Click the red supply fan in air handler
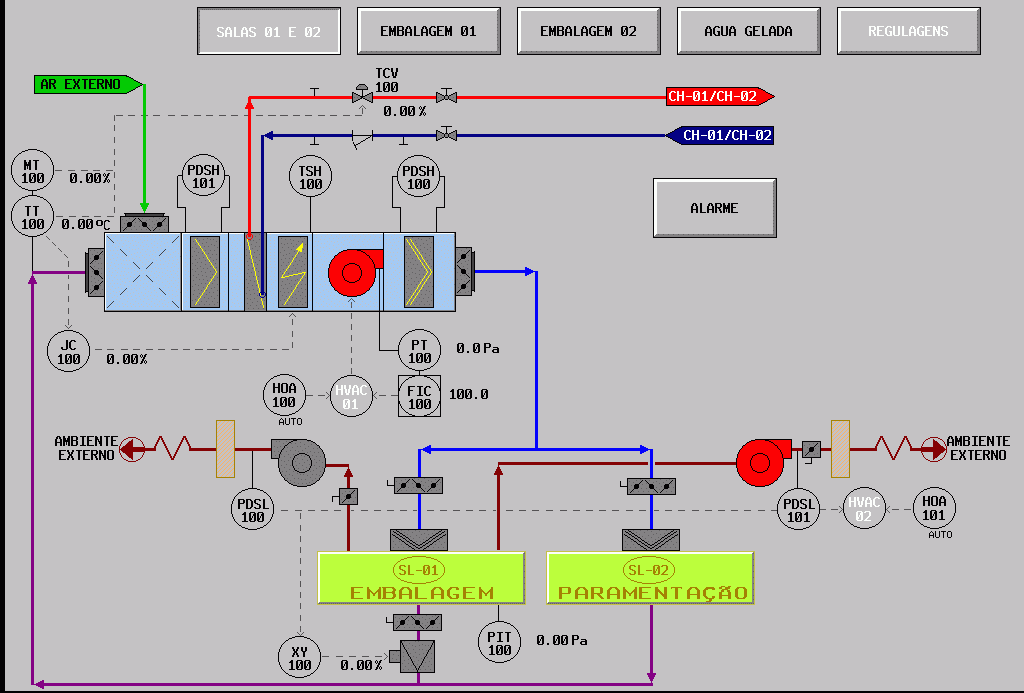Viewport: 1024px width, 693px height. coord(352,270)
